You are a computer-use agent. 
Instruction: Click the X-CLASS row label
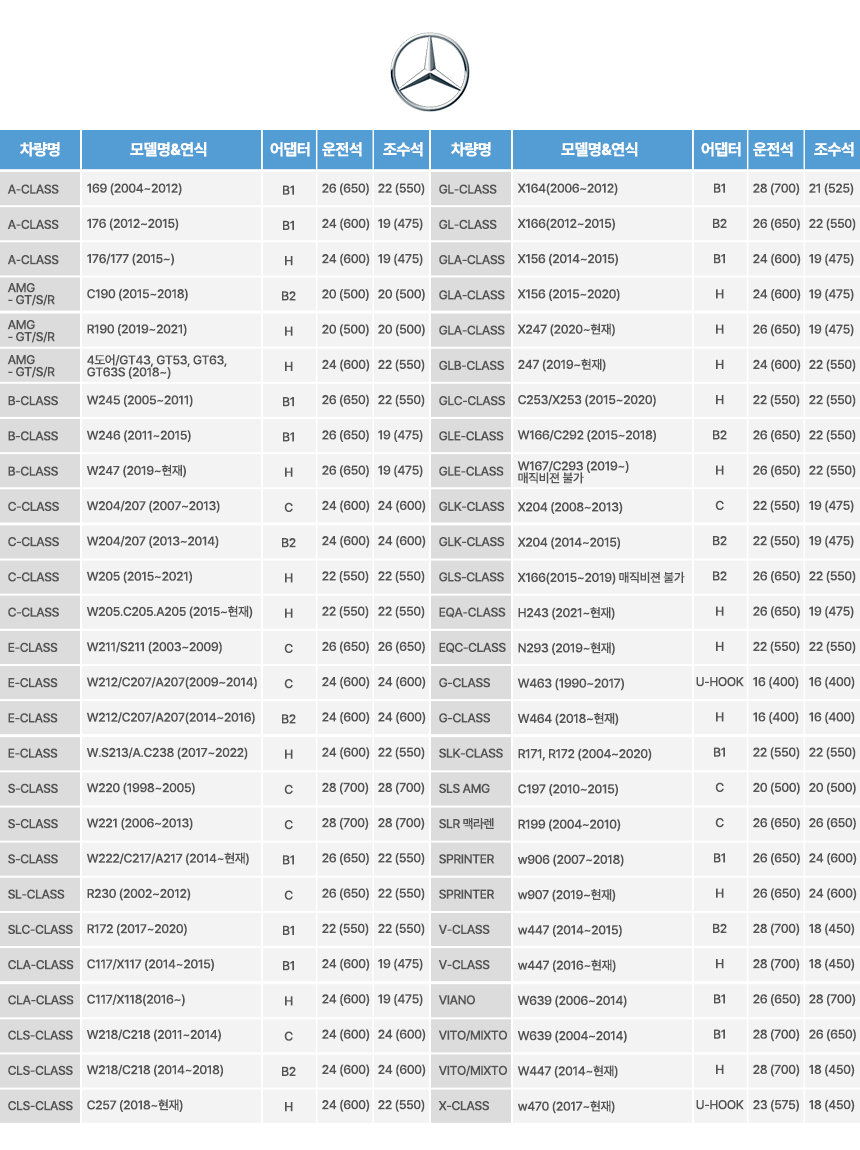pyautogui.click(x=464, y=1106)
